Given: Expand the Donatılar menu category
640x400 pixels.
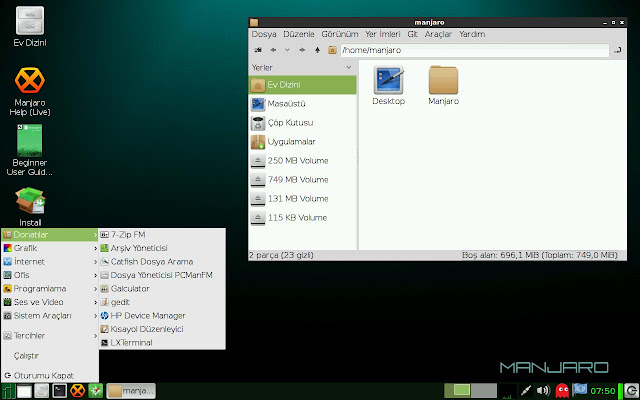Looking at the screenshot, I should [x=50, y=235].
